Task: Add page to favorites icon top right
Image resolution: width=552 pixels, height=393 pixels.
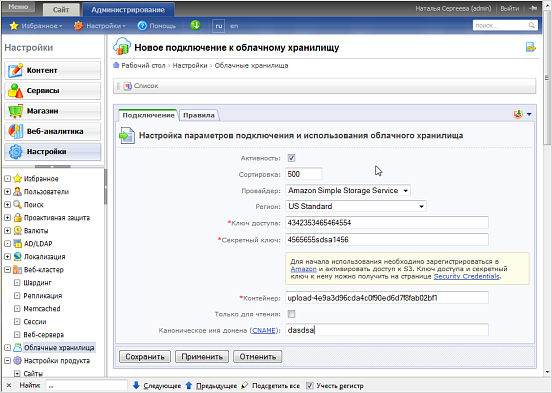Action: point(531,47)
